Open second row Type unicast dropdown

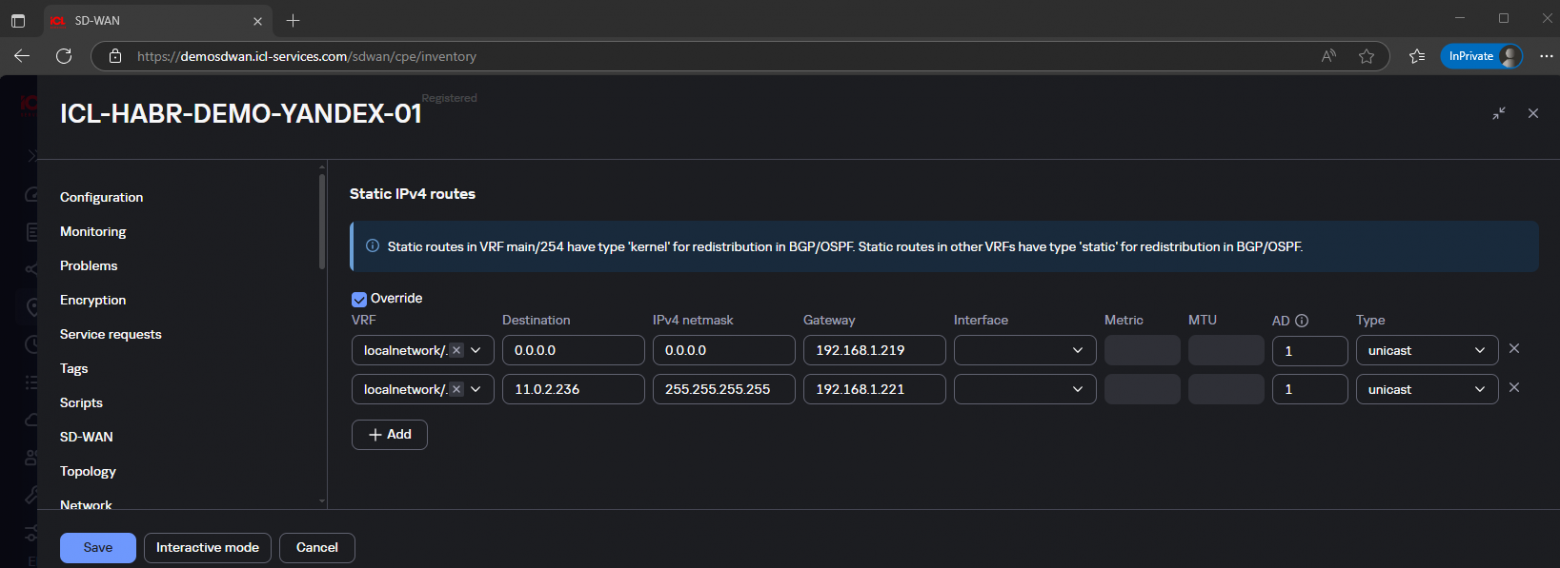point(1426,389)
